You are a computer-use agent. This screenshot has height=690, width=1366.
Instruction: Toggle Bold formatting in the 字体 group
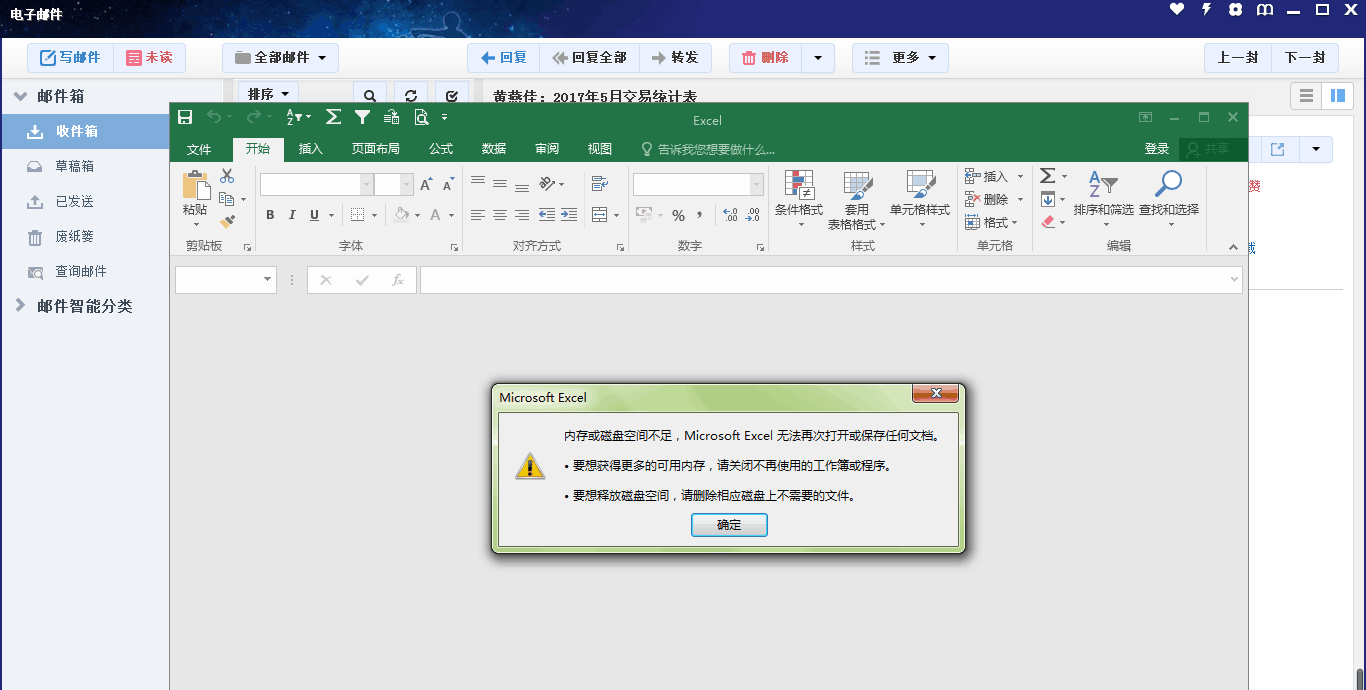tap(270, 215)
